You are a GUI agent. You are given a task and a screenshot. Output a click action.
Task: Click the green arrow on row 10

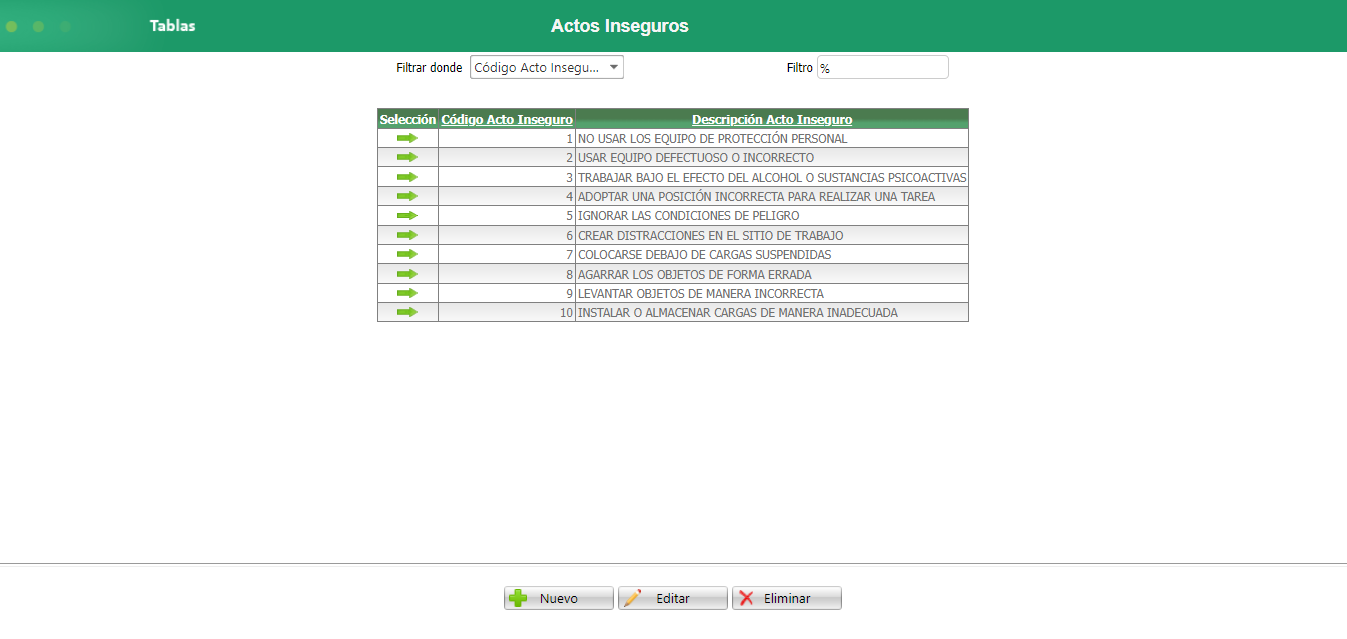[406, 312]
